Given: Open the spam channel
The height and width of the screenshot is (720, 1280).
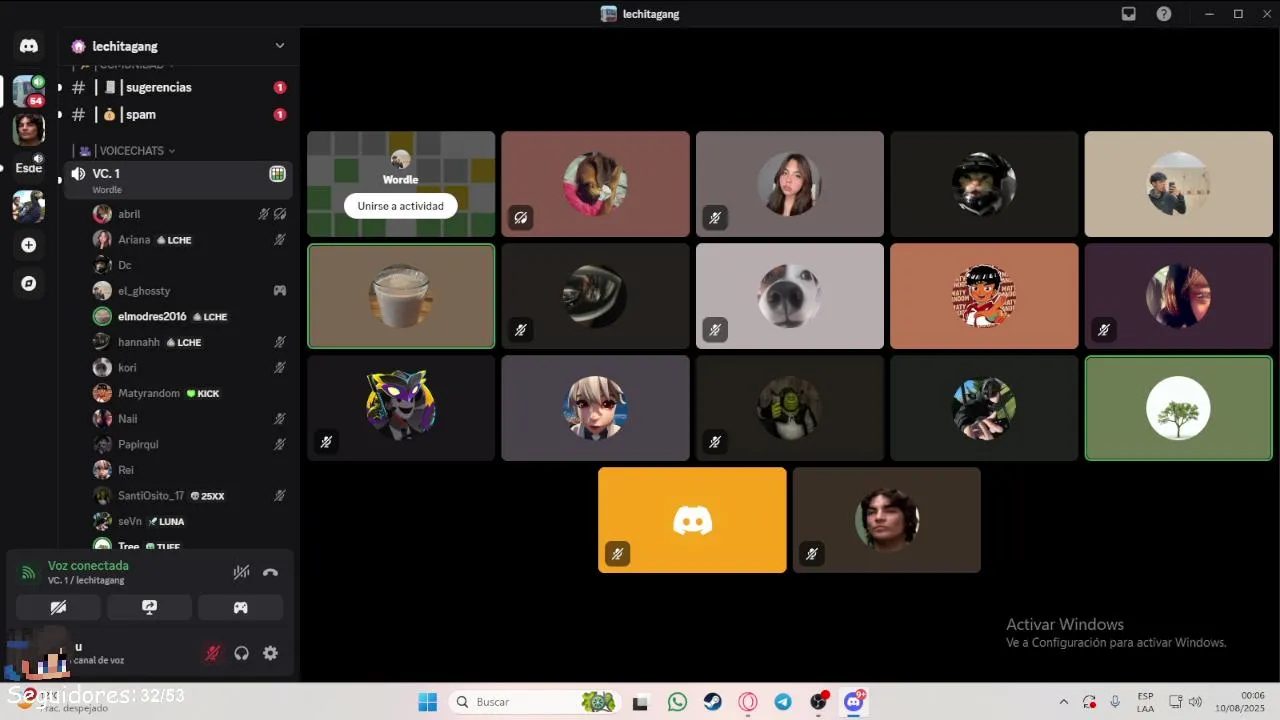Looking at the screenshot, I should [x=177, y=114].
